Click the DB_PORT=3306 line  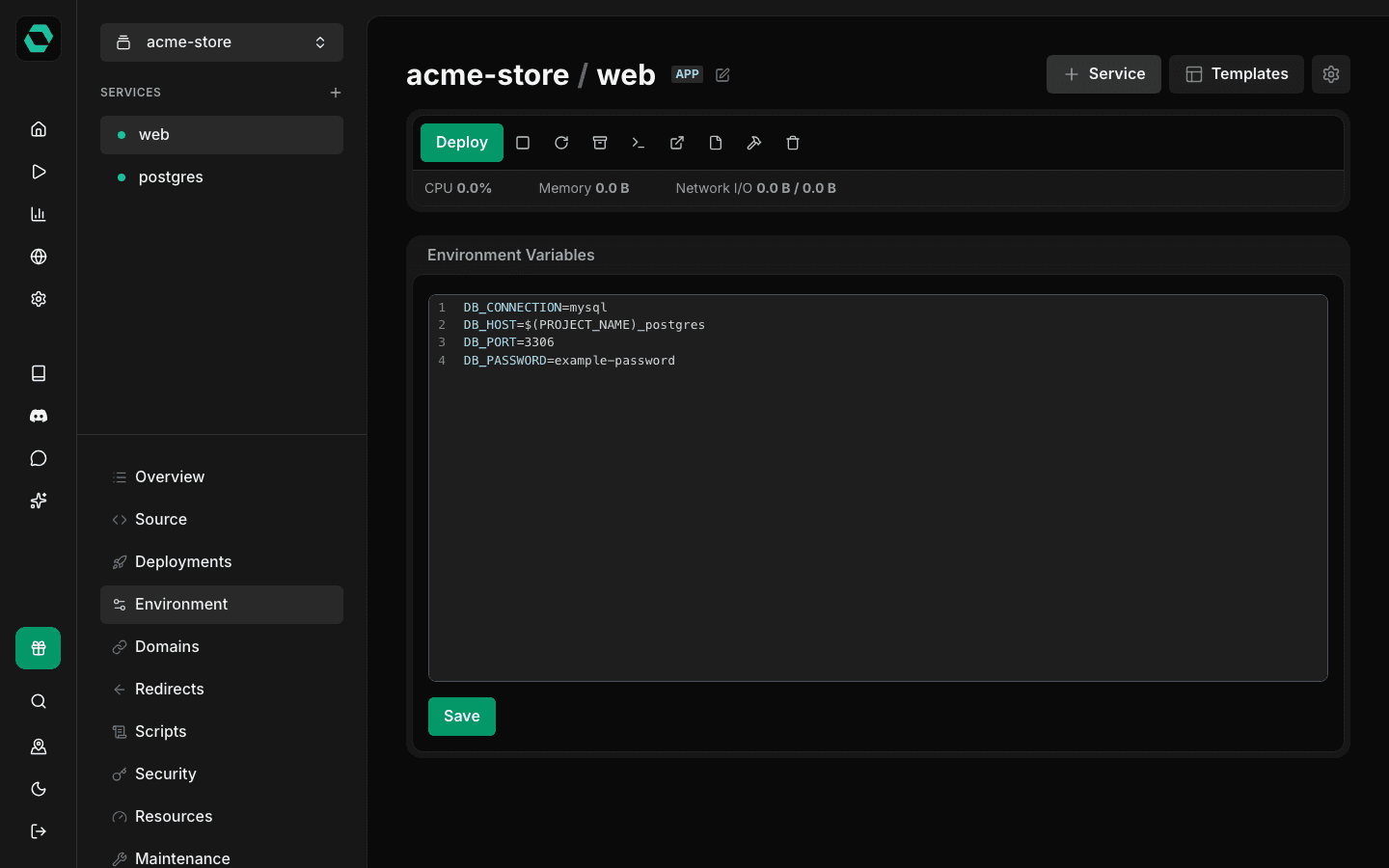coord(508,342)
